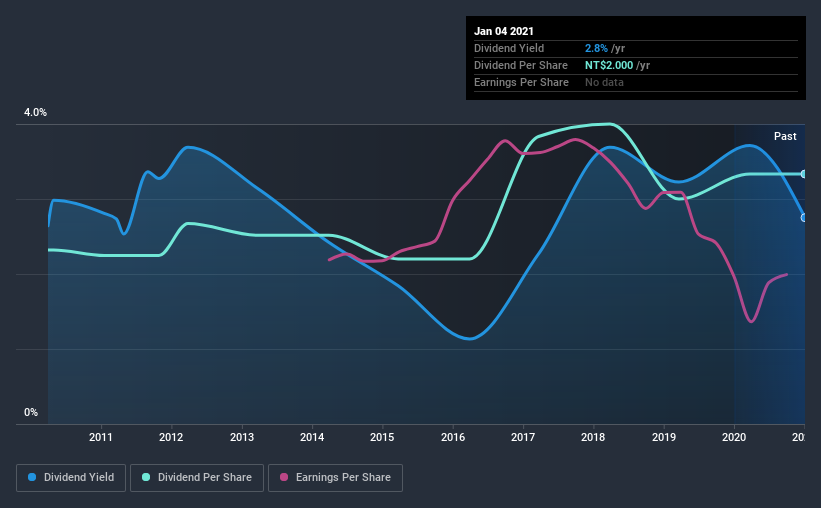The width and height of the screenshot is (821, 508).
Task: Click the NT$2.000 dividend value
Action: click(x=609, y=65)
